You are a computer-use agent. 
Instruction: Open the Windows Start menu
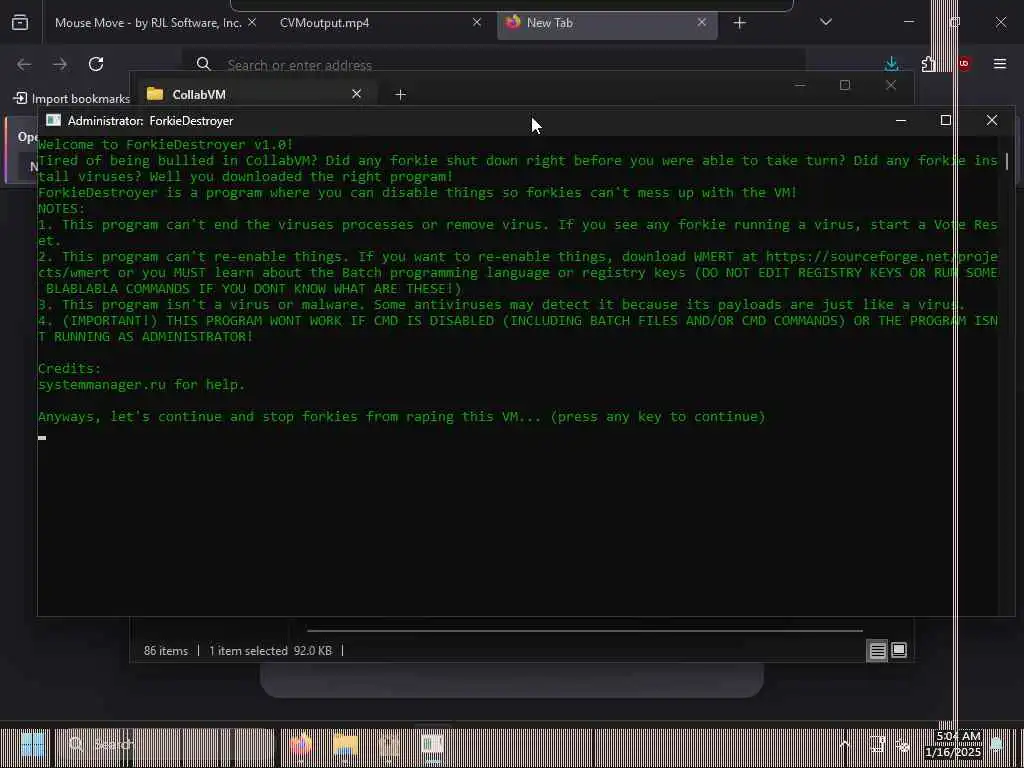(x=32, y=744)
